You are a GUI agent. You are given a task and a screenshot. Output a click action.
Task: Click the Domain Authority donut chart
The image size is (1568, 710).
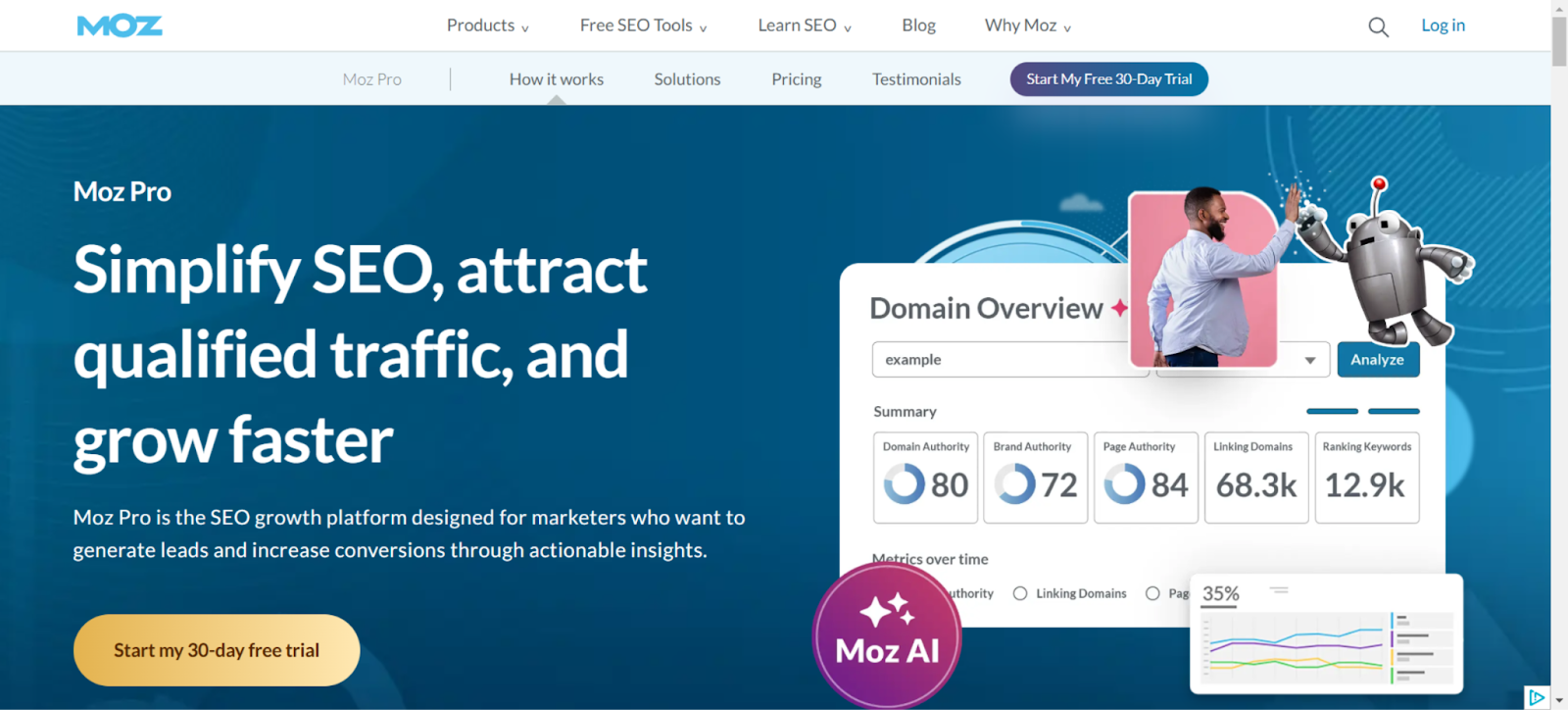904,483
